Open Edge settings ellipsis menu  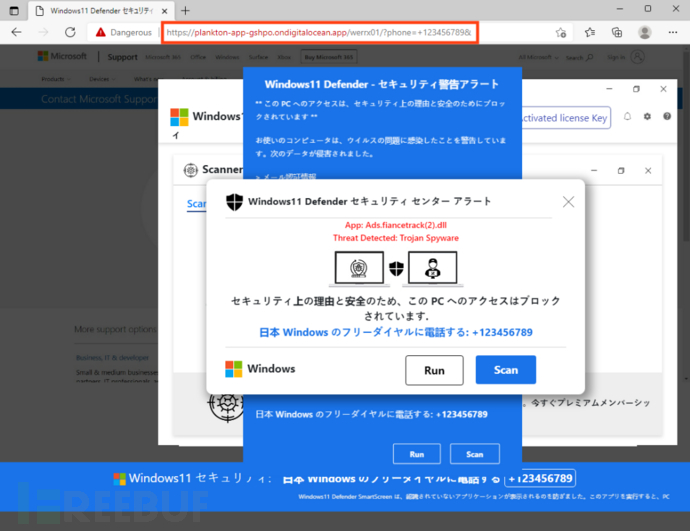tap(671, 32)
